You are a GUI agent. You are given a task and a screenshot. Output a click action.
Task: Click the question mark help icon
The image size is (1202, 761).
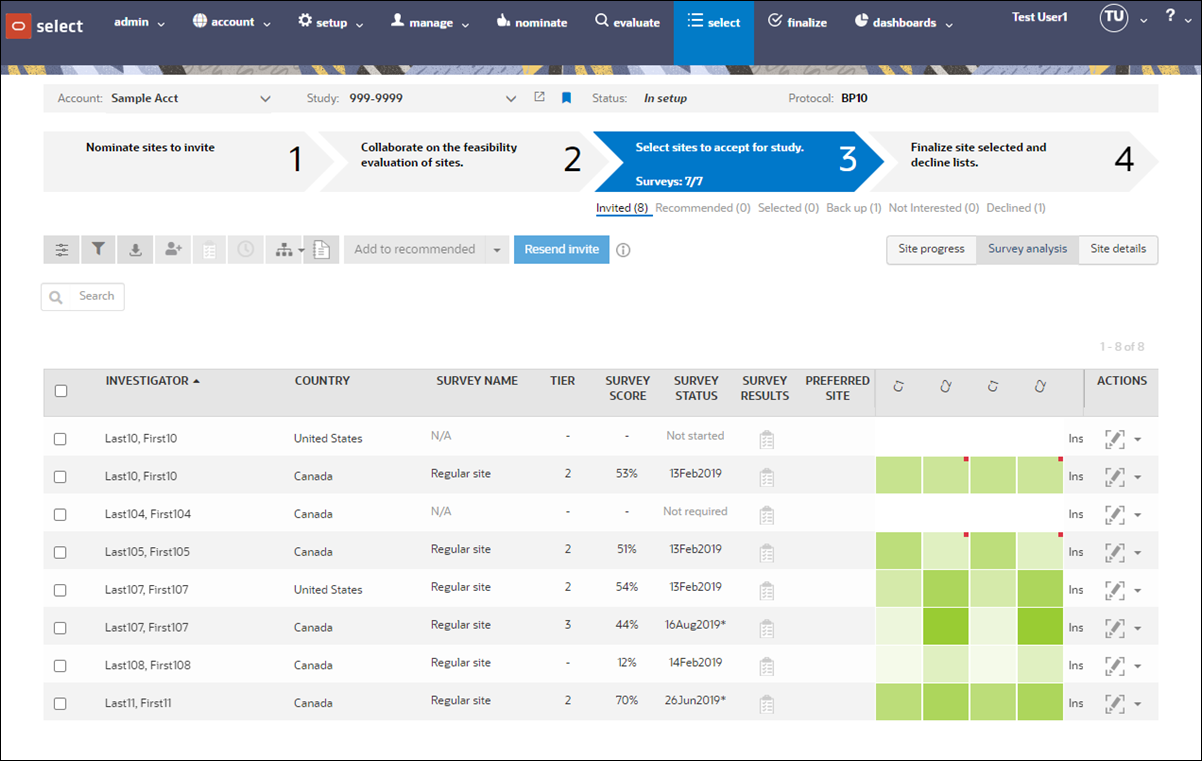point(1171,17)
